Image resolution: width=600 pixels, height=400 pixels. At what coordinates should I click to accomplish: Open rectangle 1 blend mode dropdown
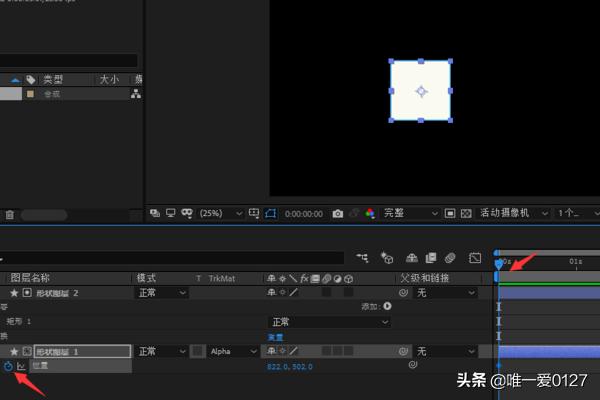click(329, 322)
